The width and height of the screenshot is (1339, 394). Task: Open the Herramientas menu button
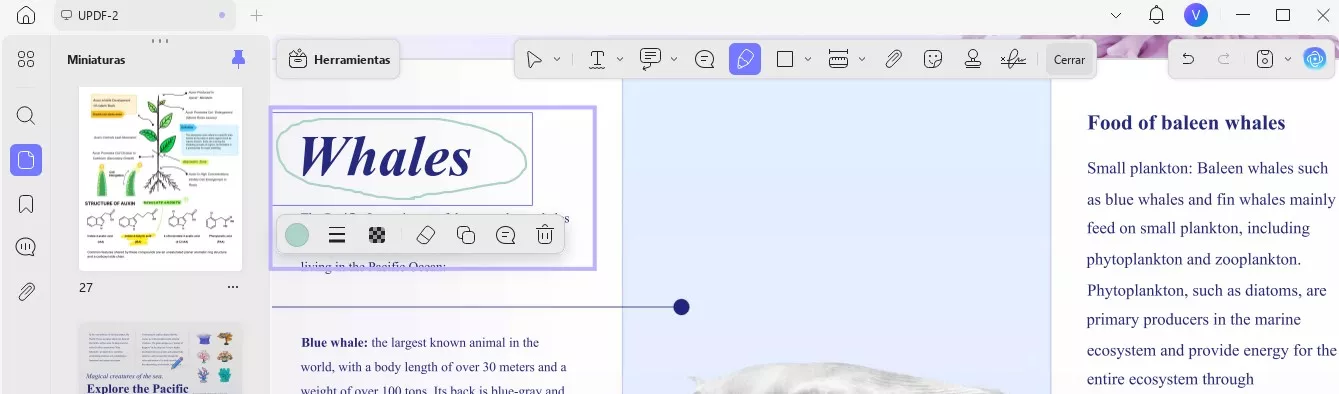[338, 60]
